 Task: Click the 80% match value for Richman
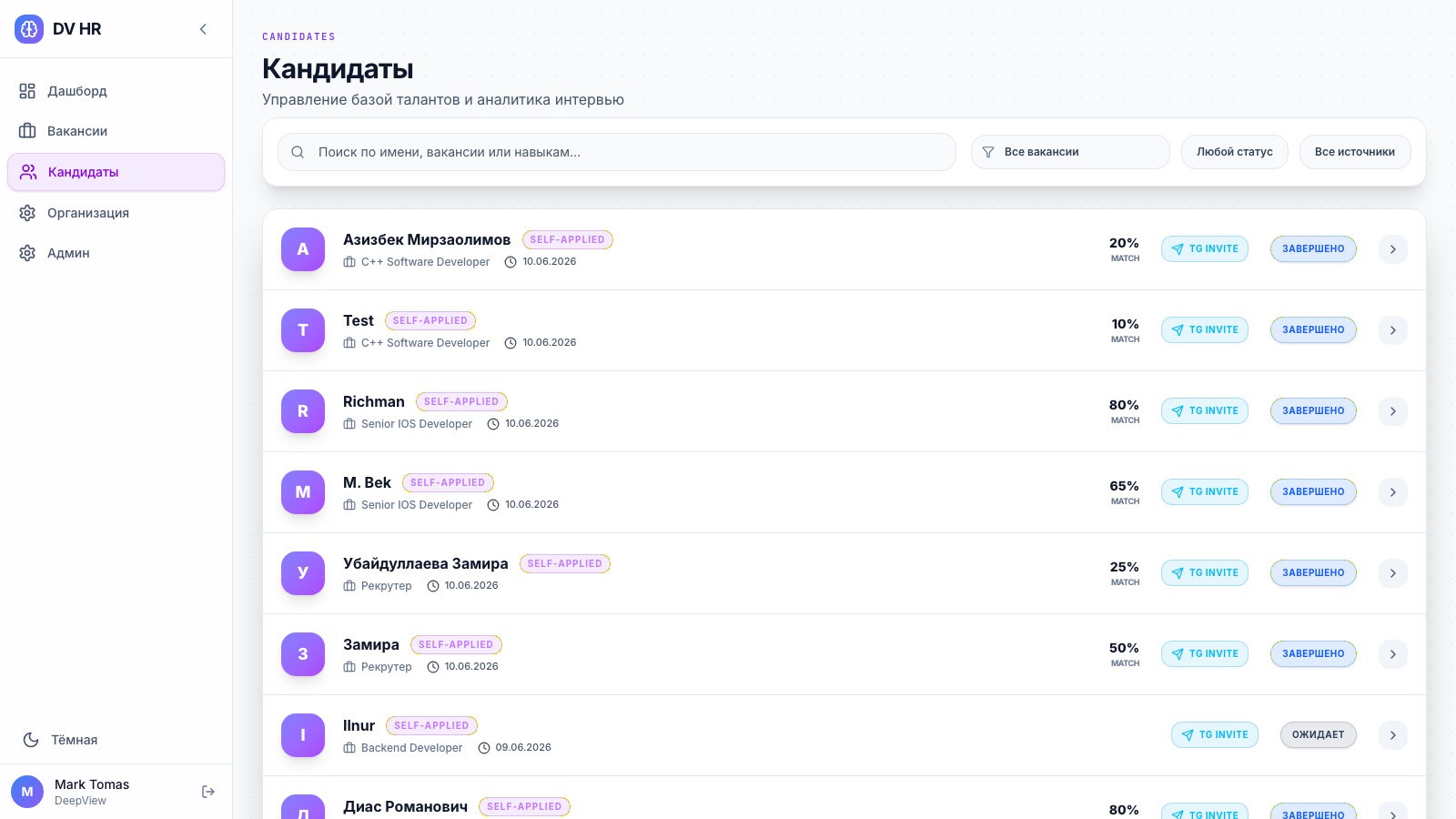click(1124, 405)
